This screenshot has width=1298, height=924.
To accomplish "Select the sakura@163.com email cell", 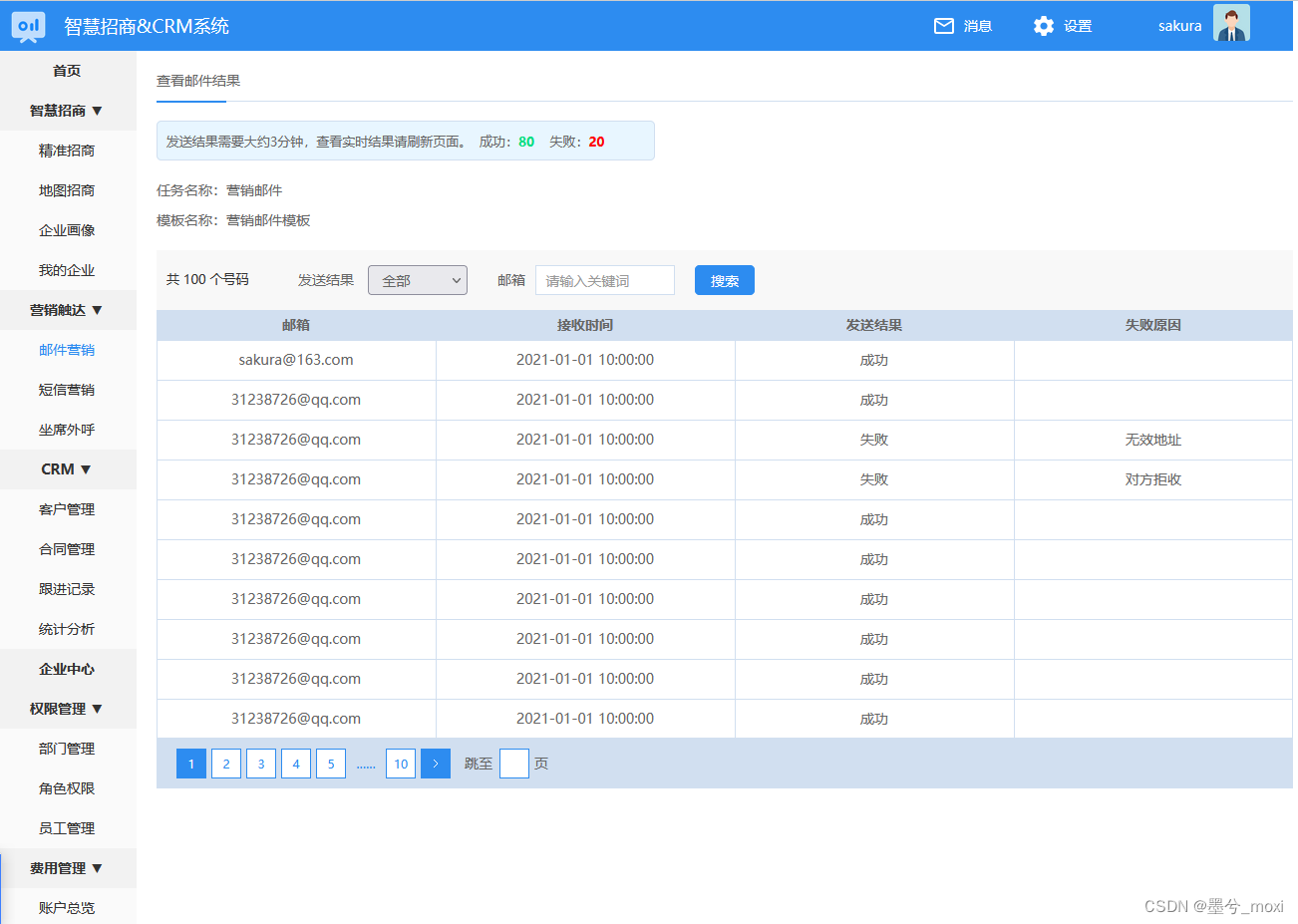I will pyautogui.click(x=296, y=360).
